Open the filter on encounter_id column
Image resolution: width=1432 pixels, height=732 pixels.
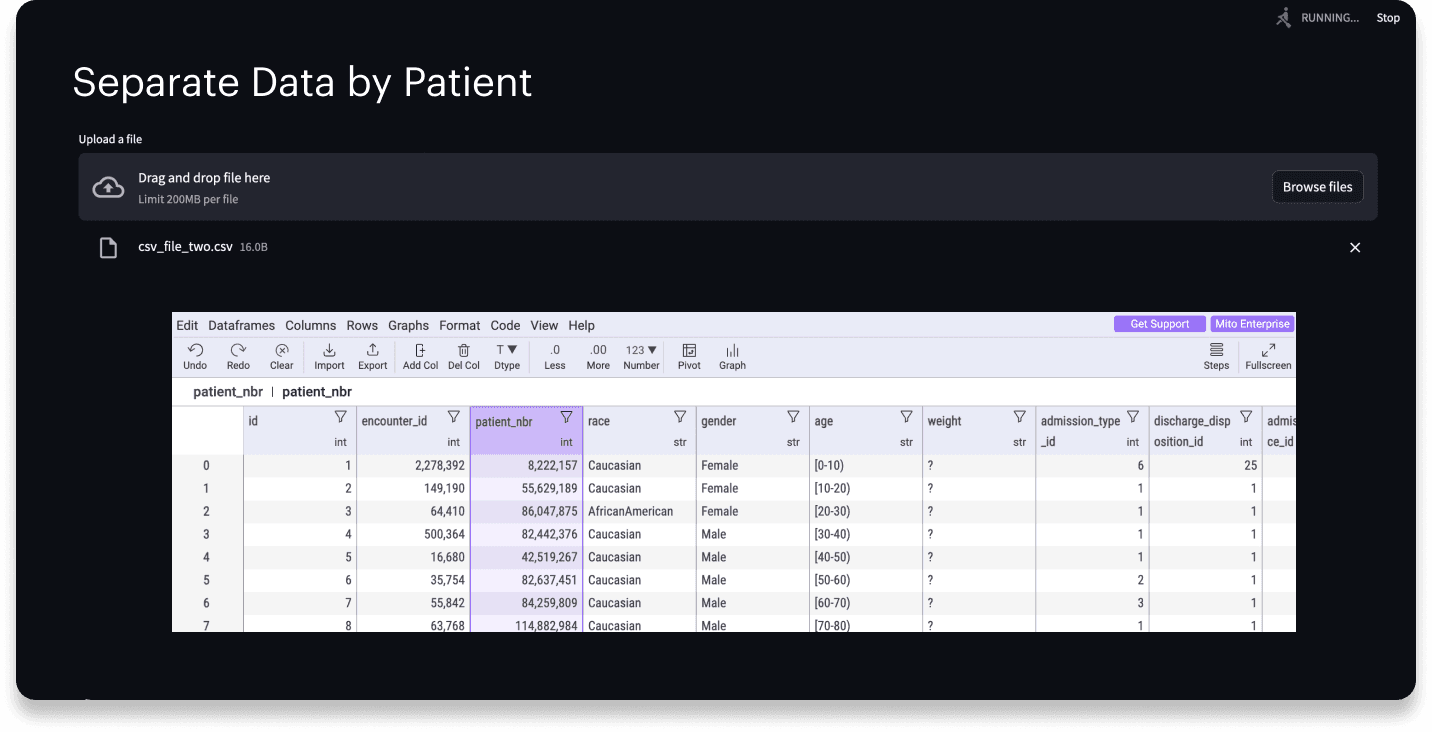pyautogui.click(x=454, y=416)
